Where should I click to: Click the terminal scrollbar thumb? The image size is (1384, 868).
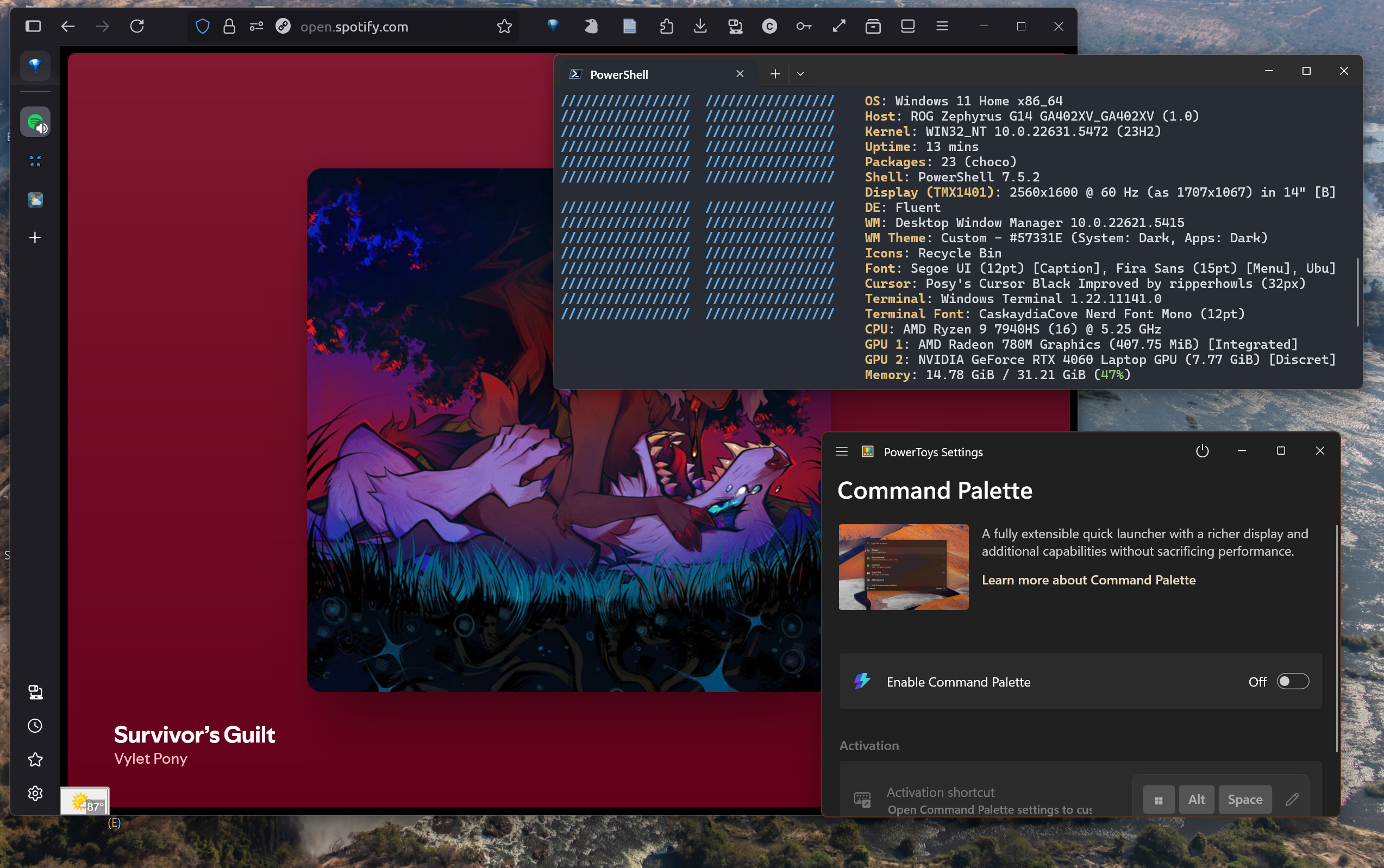tap(1357, 292)
